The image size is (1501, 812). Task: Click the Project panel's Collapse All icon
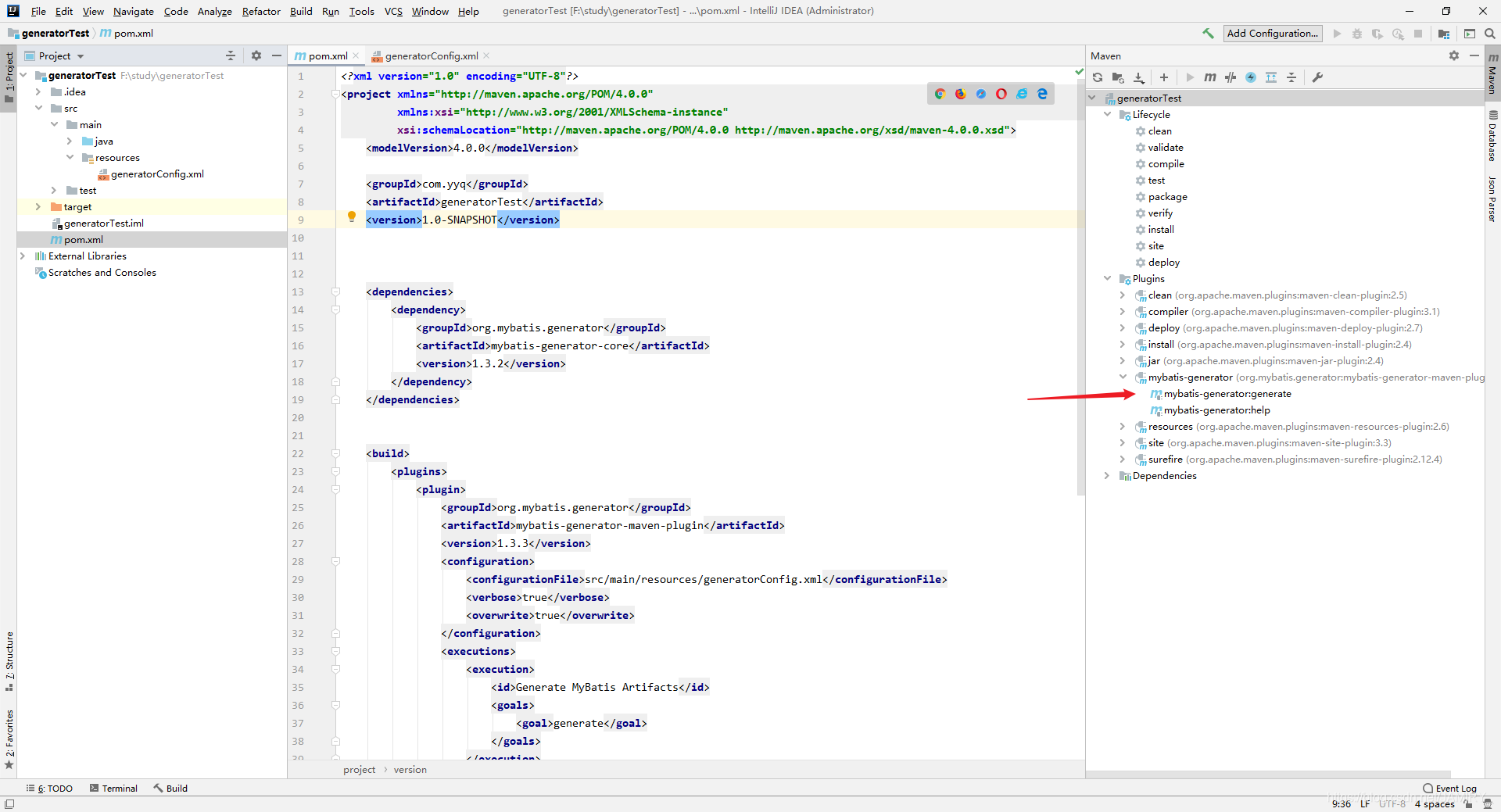click(231, 55)
